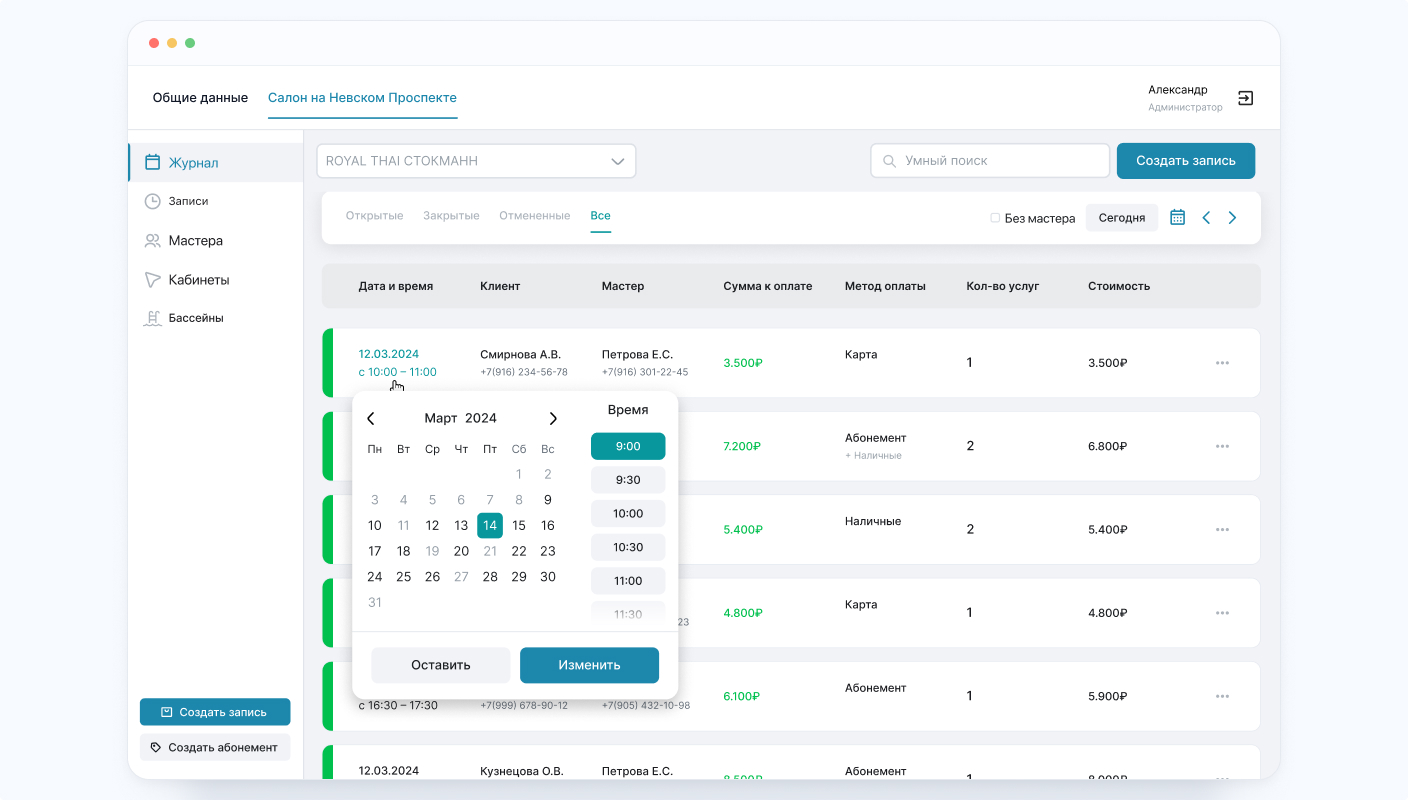
Task: Toggle the Без мастера checkbox
Action: (x=995, y=218)
